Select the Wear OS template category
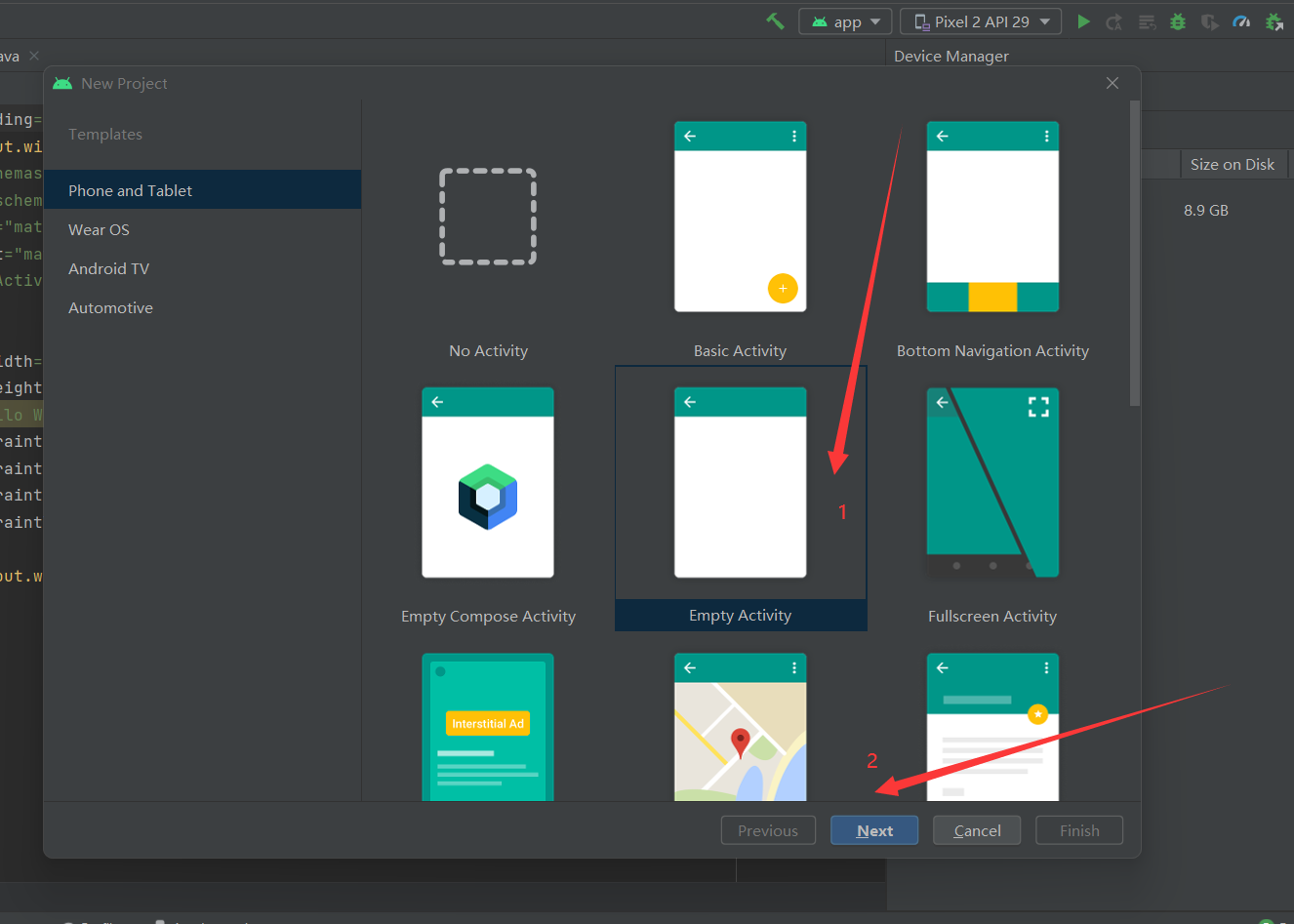1294x924 pixels. (x=99, y=229)
